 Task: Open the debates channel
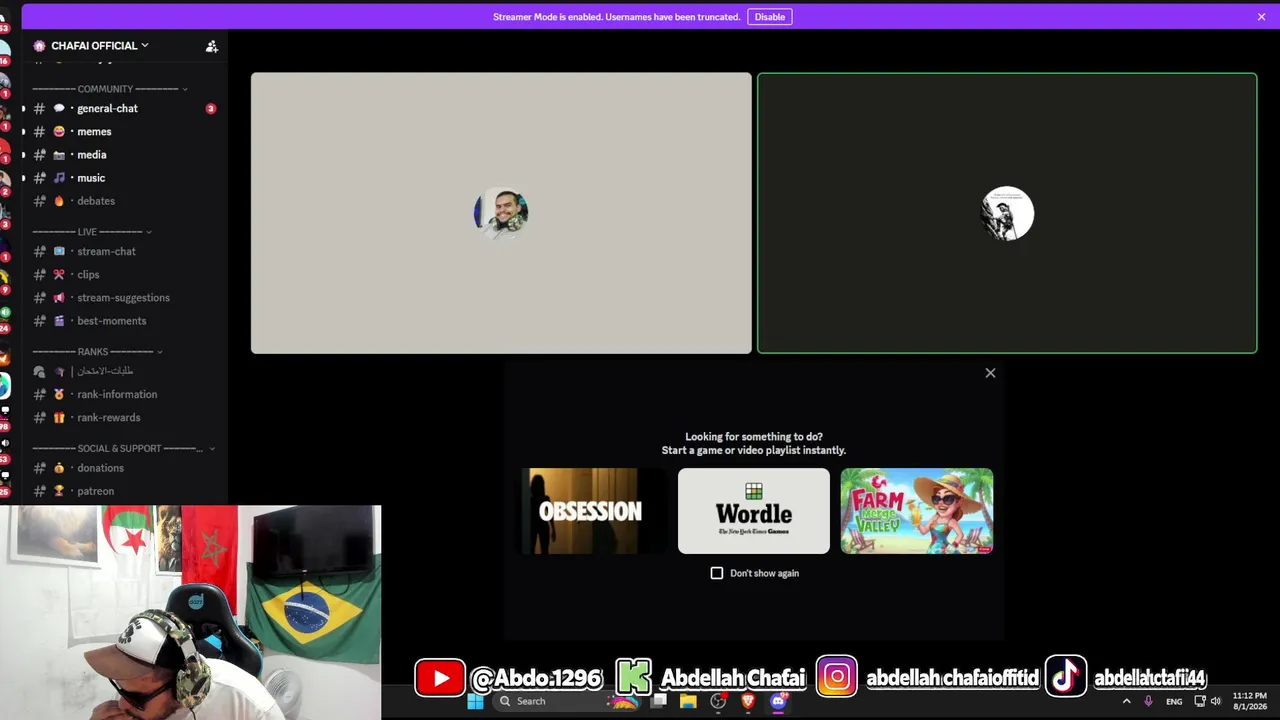click(x=125, y=200)
